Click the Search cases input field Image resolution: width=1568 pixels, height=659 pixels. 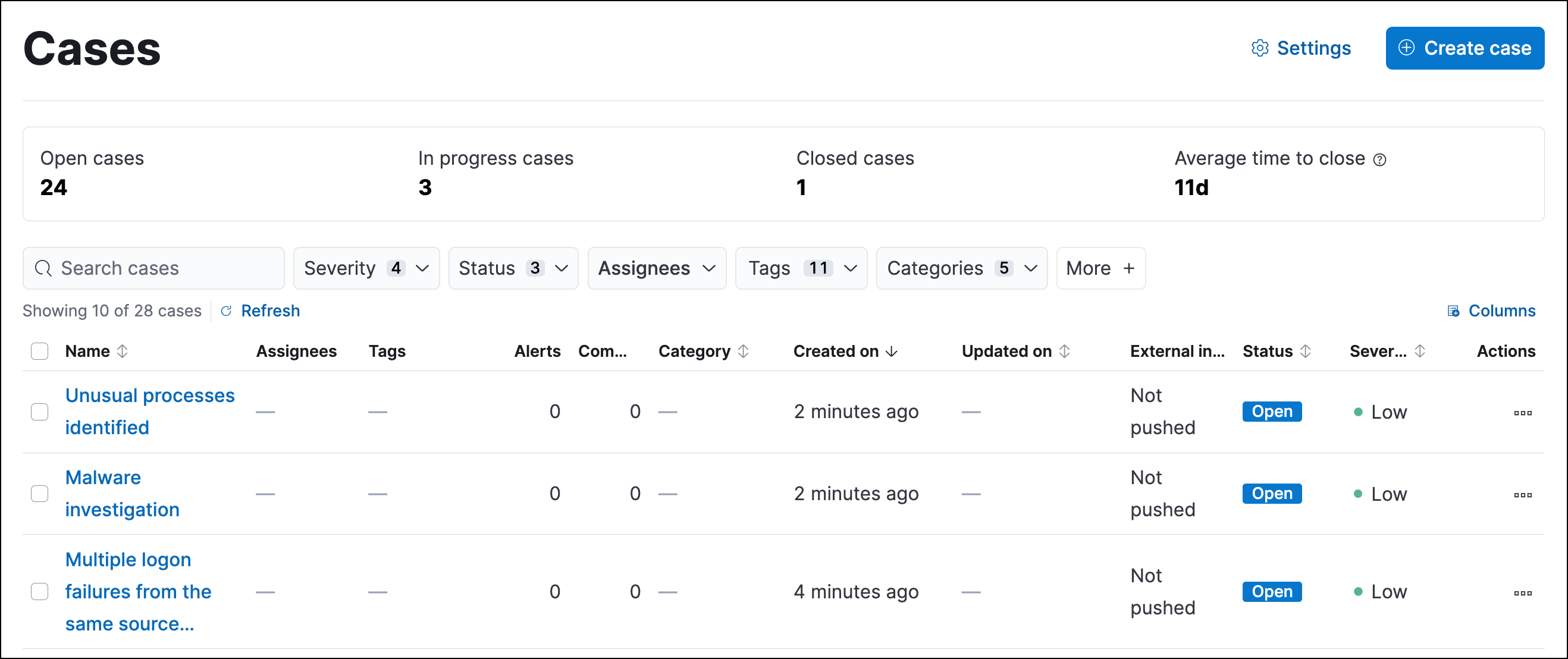pos(154,267)
